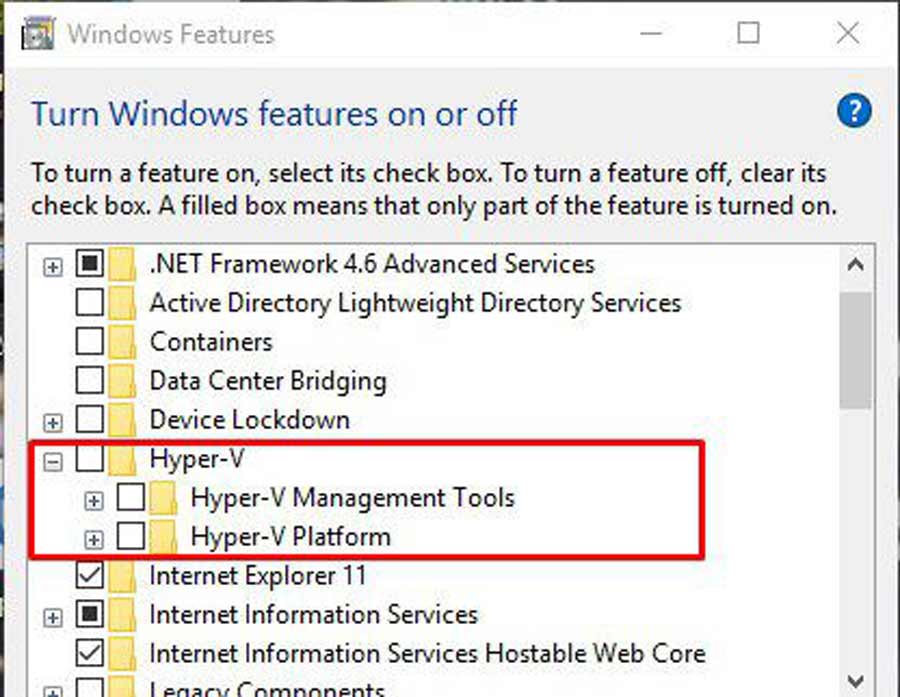Click the Internet Explorer 11 folder icon

point(123,576)
